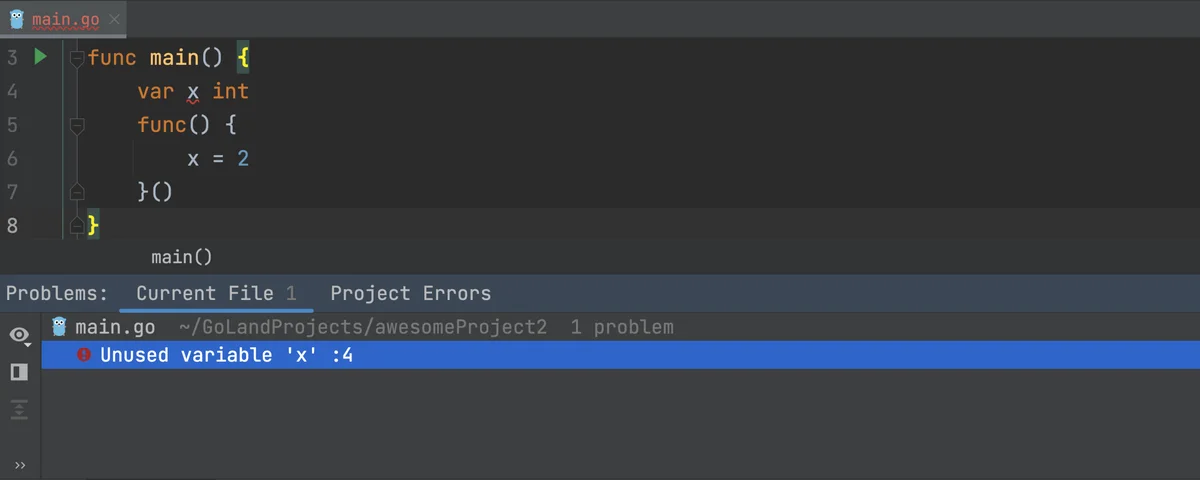Screen dimensions: 1200x480
Task: Select the Unused variable 'x' problem row
Action: pyautogui.click(x=620, y=355)
